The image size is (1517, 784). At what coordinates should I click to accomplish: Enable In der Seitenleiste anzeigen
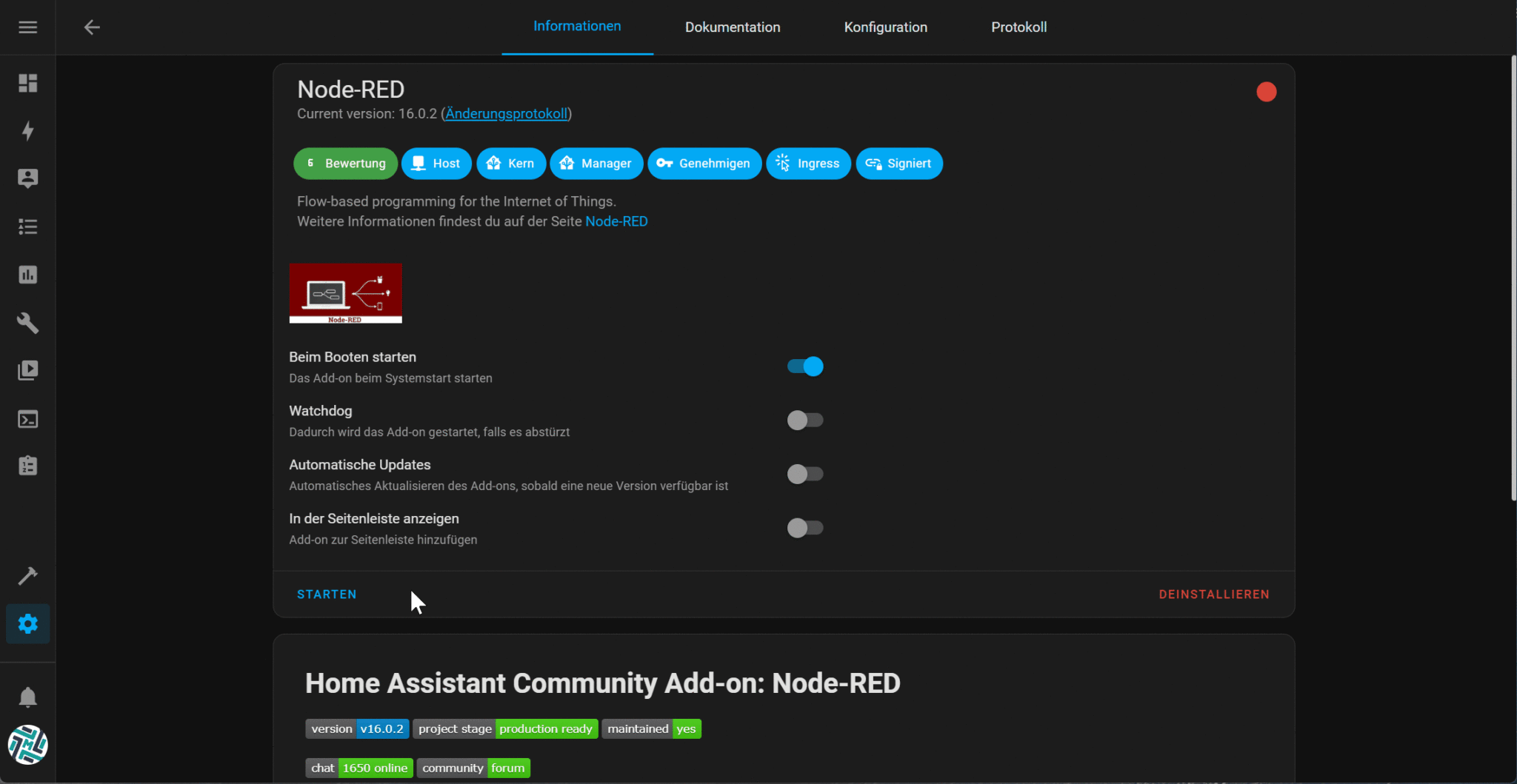coord(804,527)
